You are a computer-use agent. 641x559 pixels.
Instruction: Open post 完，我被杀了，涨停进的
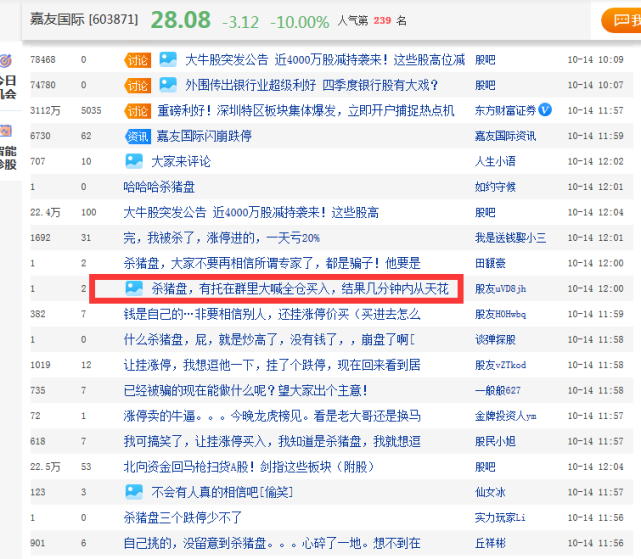(x=222, y=238)
